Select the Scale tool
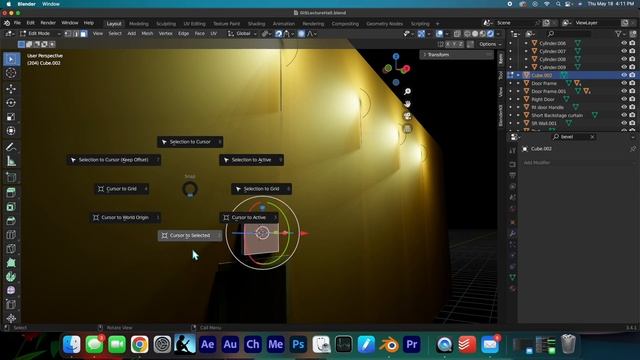 (11, 117)
